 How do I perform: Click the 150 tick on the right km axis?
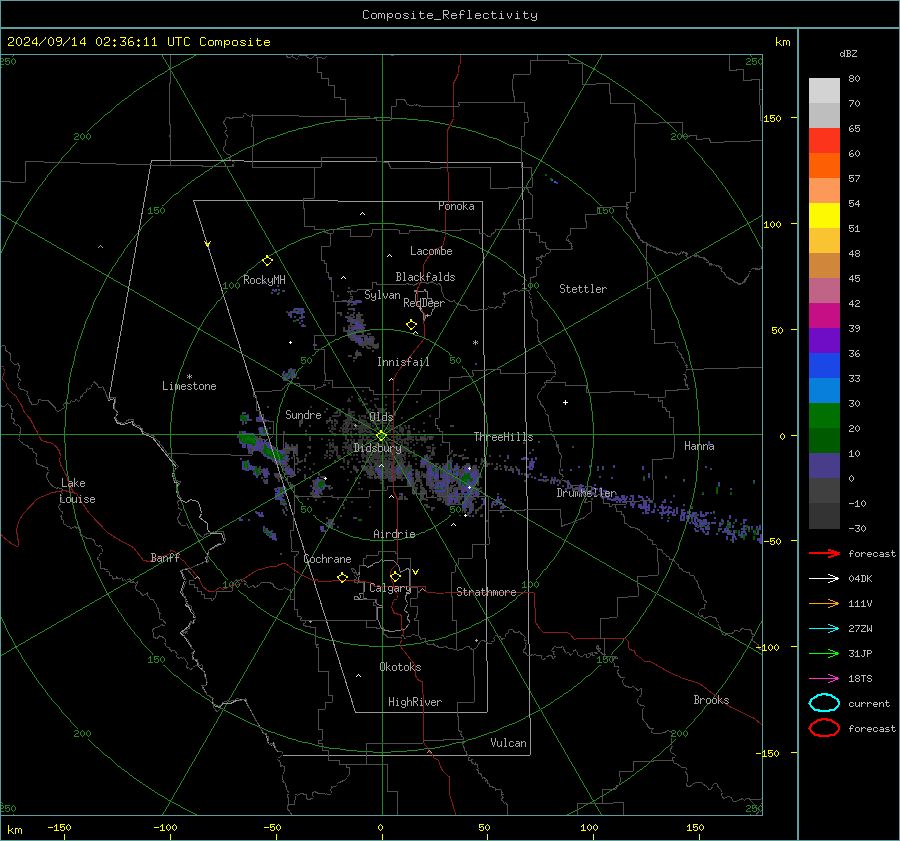[x=773, y=118]
